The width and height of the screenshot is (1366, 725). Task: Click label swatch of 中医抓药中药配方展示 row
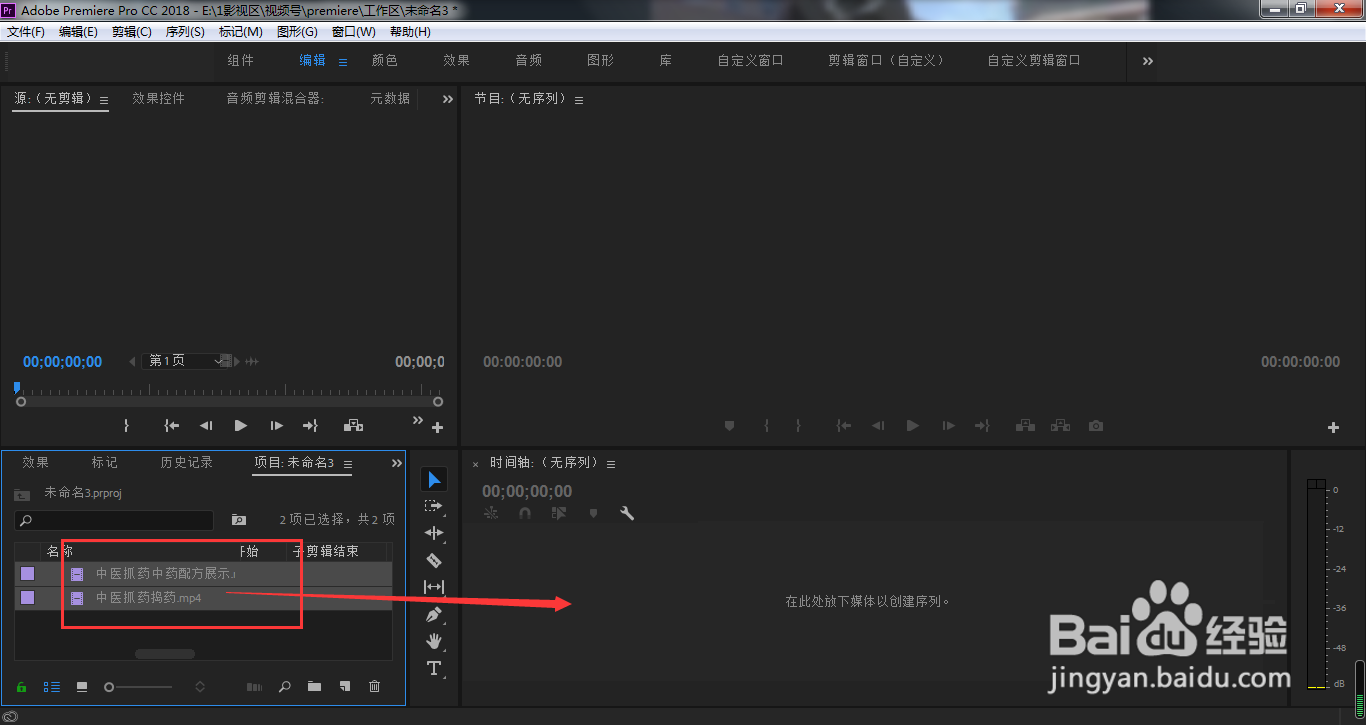pos(28,574)
